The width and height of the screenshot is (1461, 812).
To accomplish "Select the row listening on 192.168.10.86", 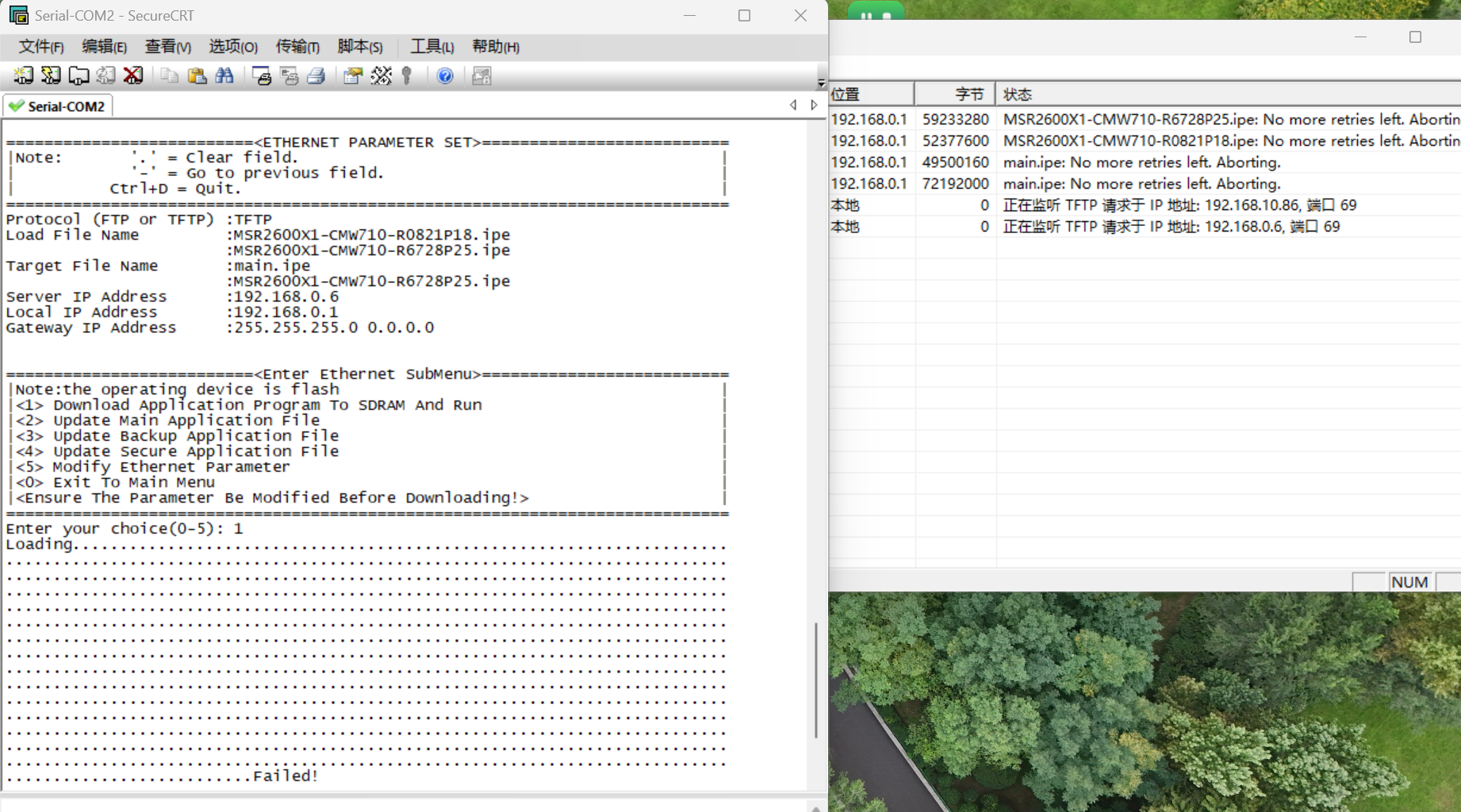I will [x=1145, y=205].
